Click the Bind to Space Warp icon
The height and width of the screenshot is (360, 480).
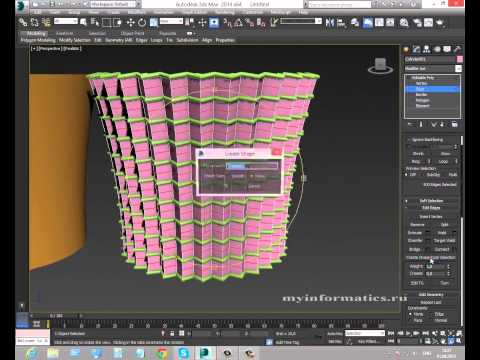(x=46, y=22)
